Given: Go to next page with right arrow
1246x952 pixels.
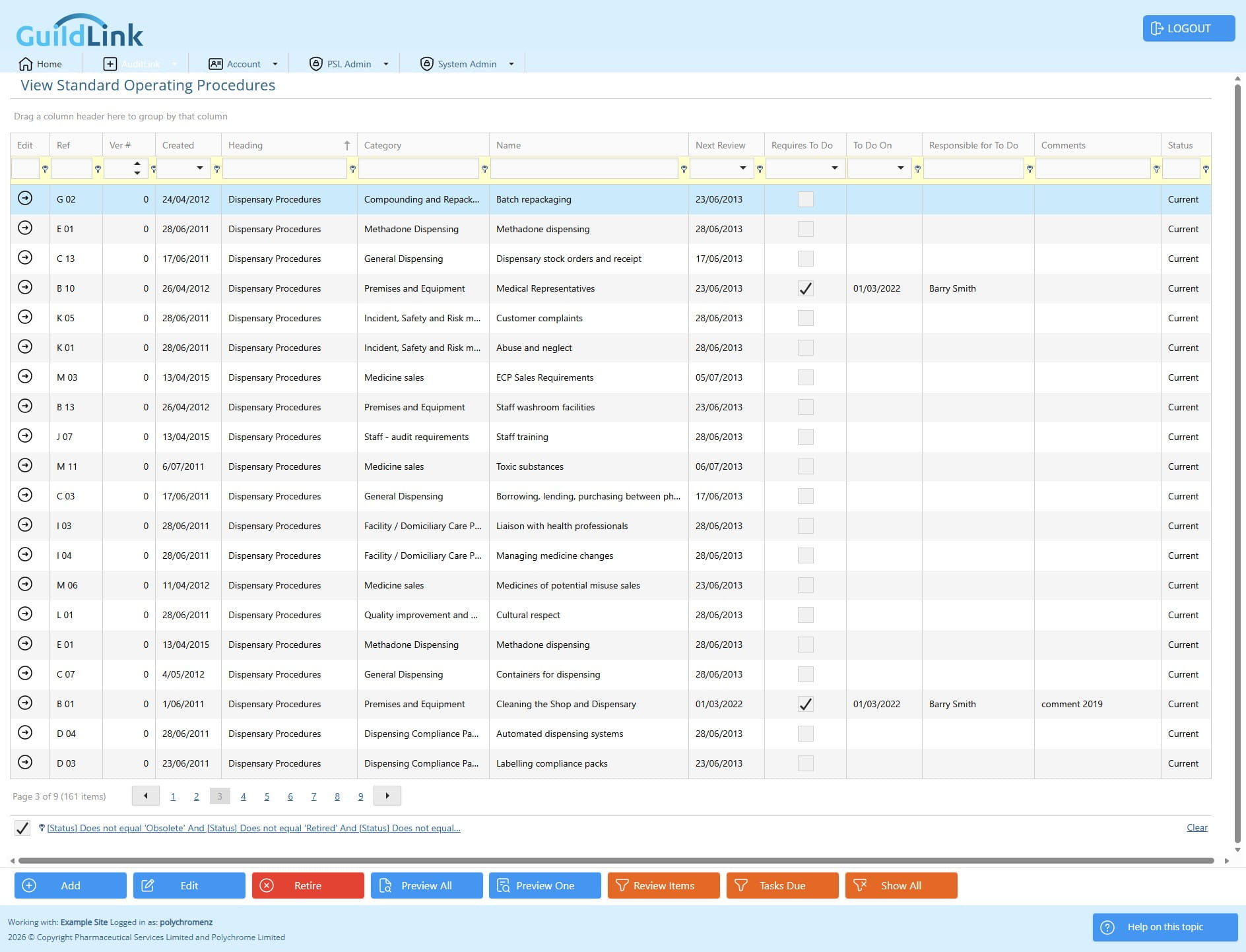Looking at the screenshot, I should click(387, 796).
